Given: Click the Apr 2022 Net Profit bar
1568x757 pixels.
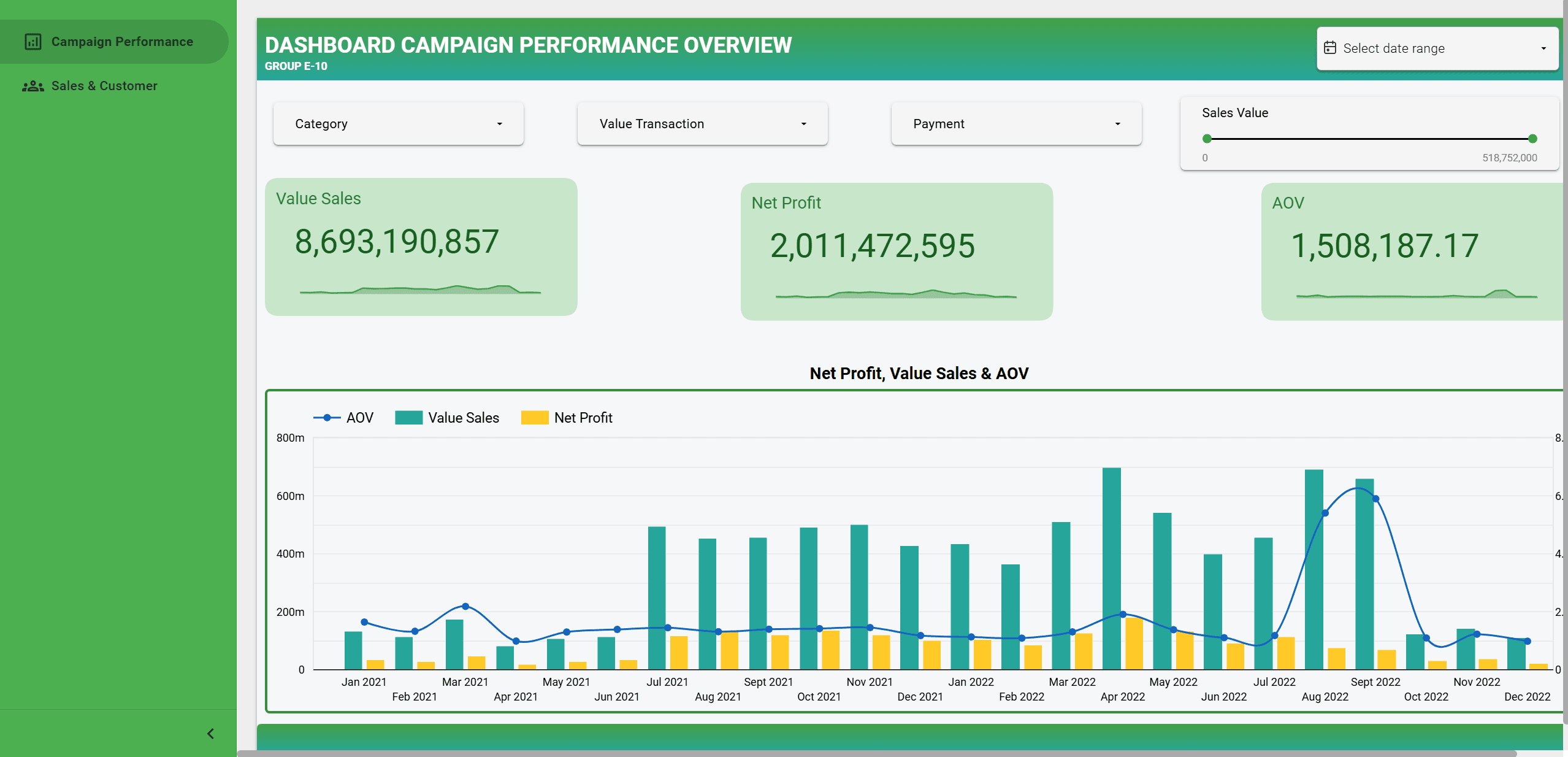Looking at the screenshot, I should (x=1134, y=644).
